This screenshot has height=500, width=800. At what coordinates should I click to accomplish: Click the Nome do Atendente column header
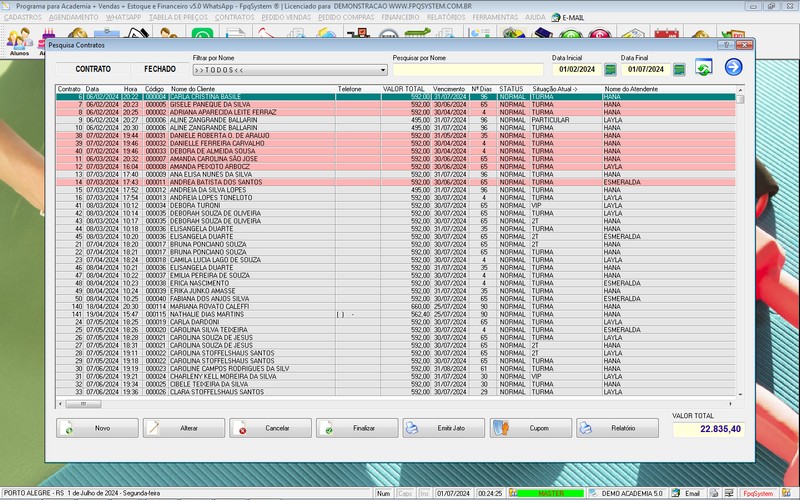point(631,89)
